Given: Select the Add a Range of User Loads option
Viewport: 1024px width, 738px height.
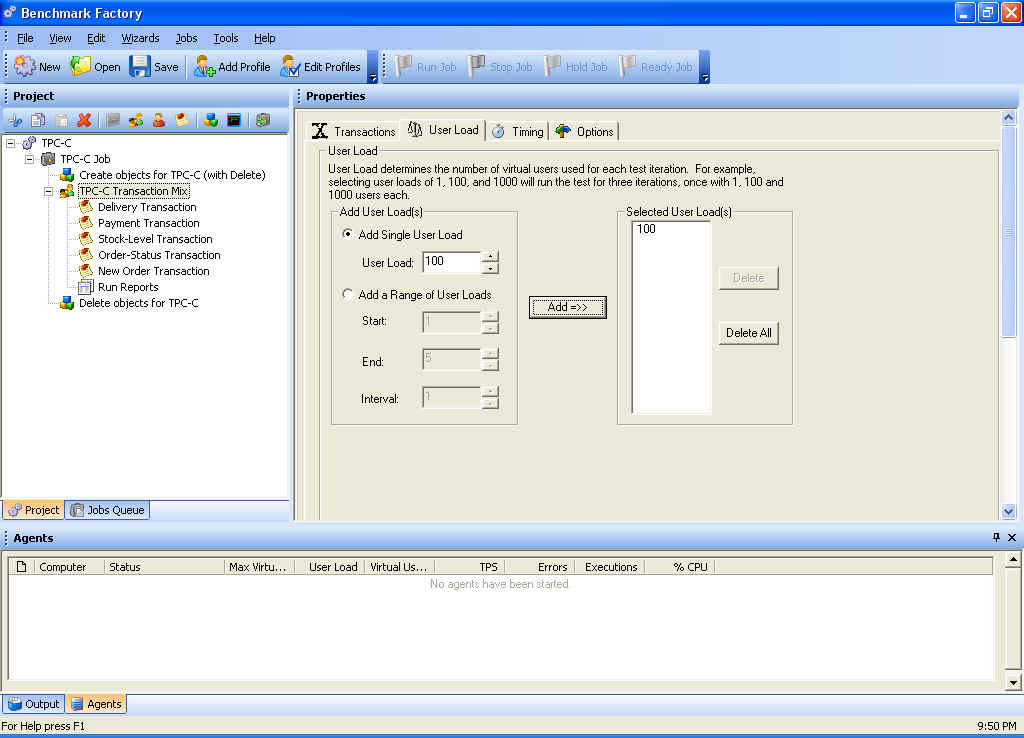Looking at the screenshot, I should click(x=348, y=295).
